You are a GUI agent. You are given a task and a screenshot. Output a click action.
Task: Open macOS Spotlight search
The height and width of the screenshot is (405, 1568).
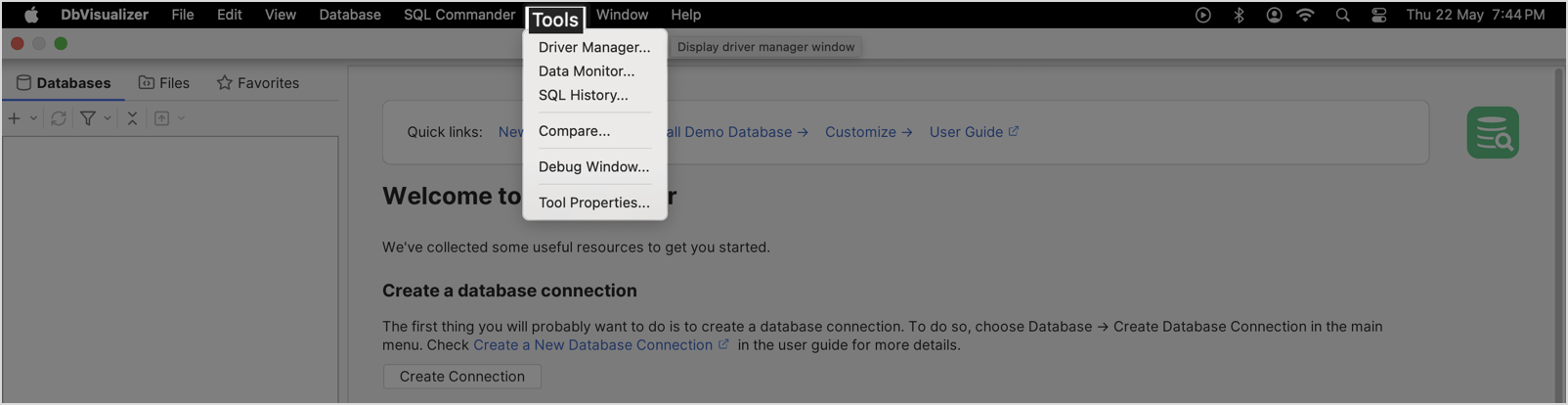(x=1342, y=15)
